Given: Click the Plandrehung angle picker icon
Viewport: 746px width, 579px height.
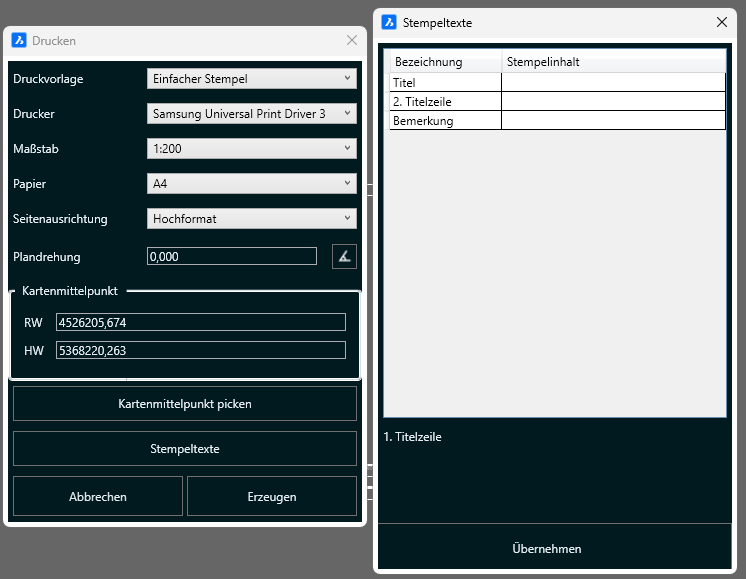Looking at the screenshot, I should (344, 256).
